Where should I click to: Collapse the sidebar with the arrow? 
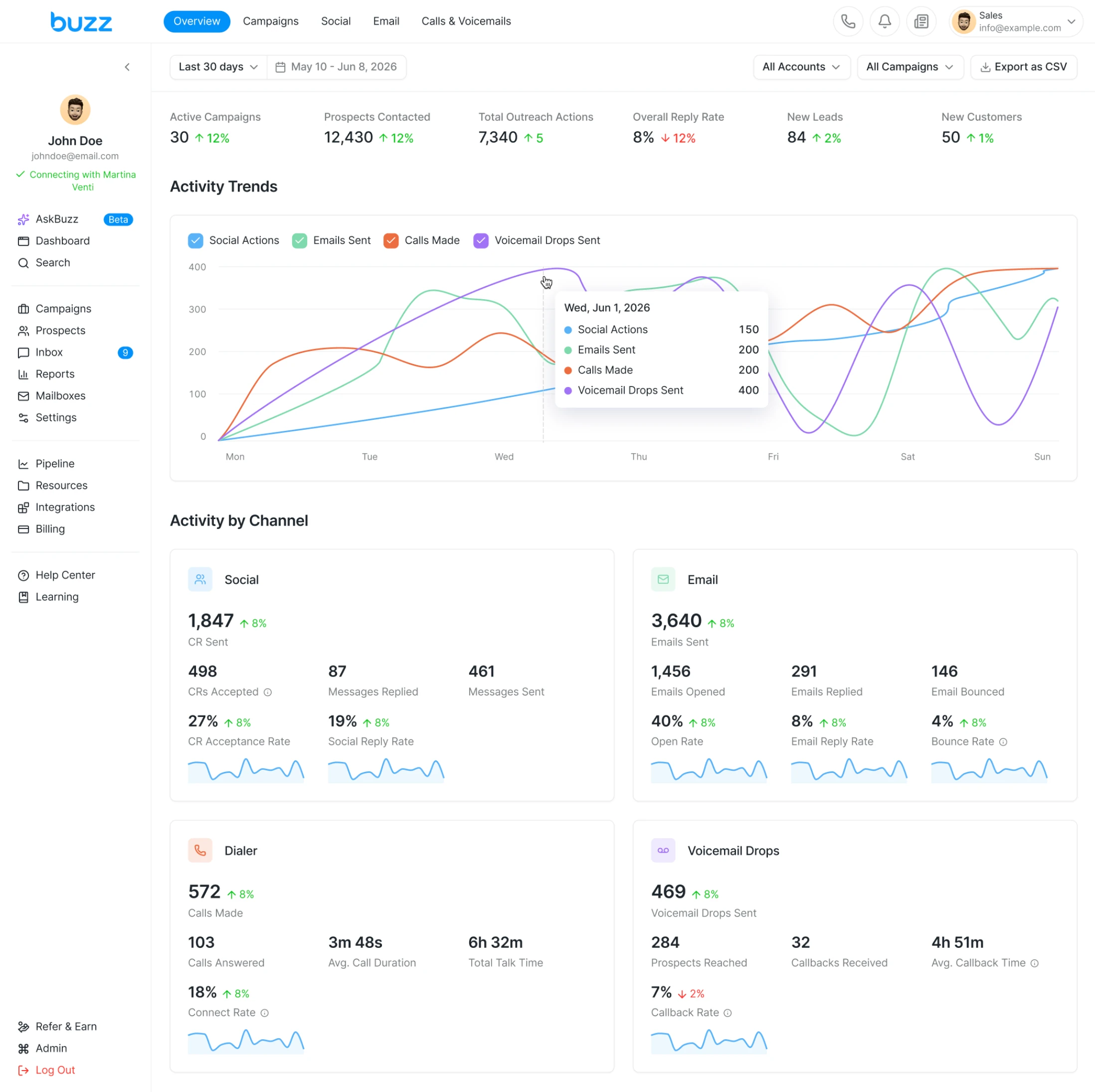coord(127,67)
